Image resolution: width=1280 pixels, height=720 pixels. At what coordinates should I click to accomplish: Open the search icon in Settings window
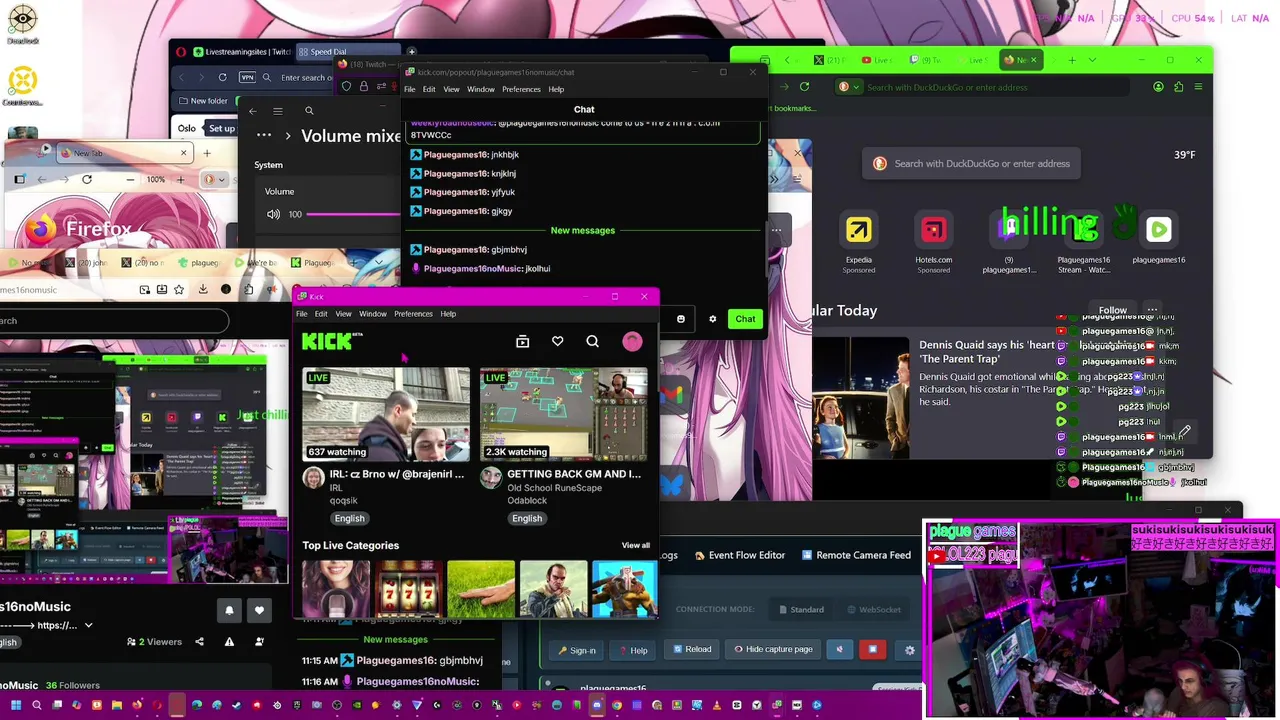[x=309, y=111]
